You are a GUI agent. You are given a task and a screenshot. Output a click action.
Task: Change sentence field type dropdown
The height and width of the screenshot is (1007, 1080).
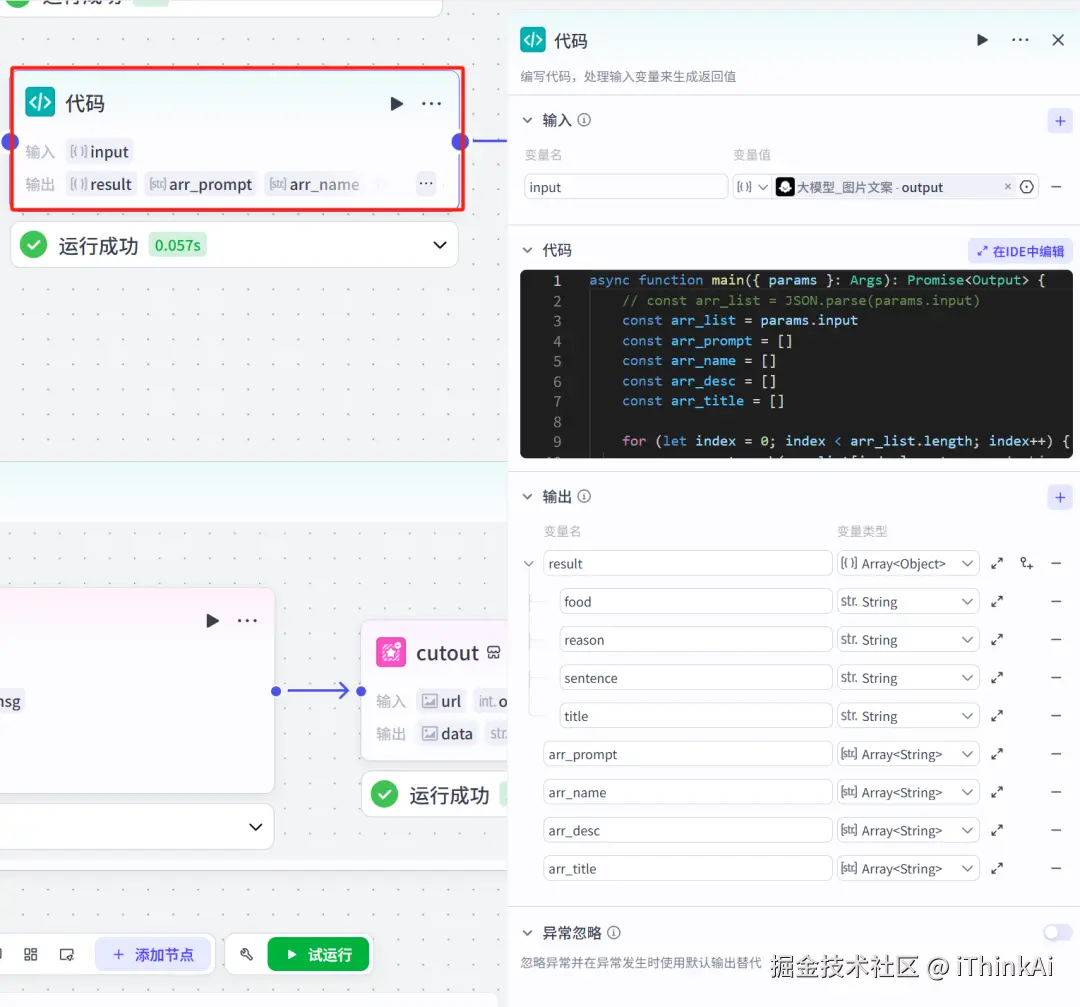pos(908,678)
